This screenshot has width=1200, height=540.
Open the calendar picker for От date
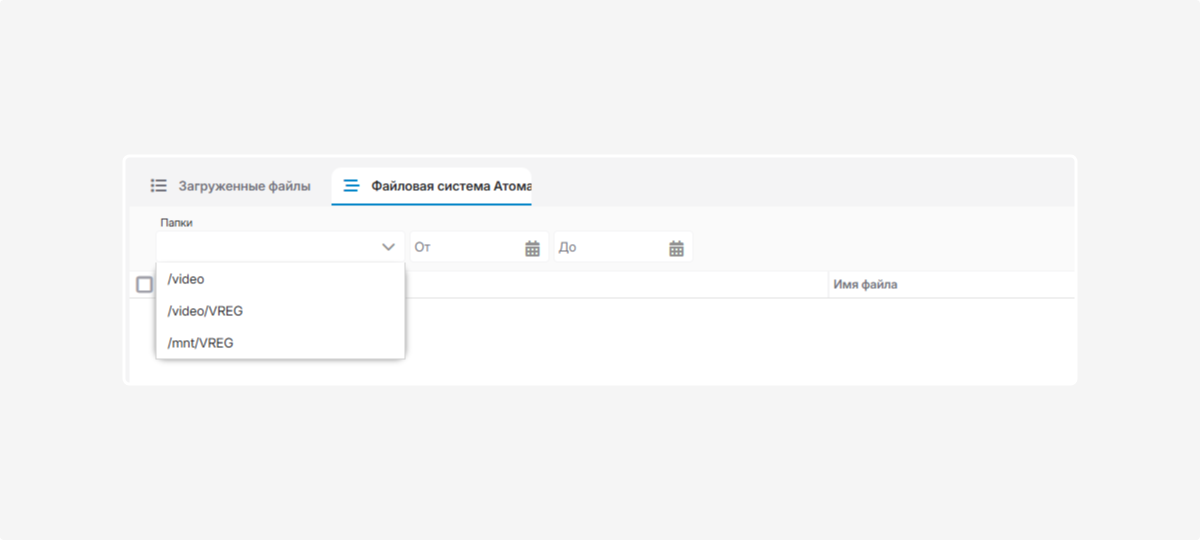pyautogui.click(x=532, y=248)
